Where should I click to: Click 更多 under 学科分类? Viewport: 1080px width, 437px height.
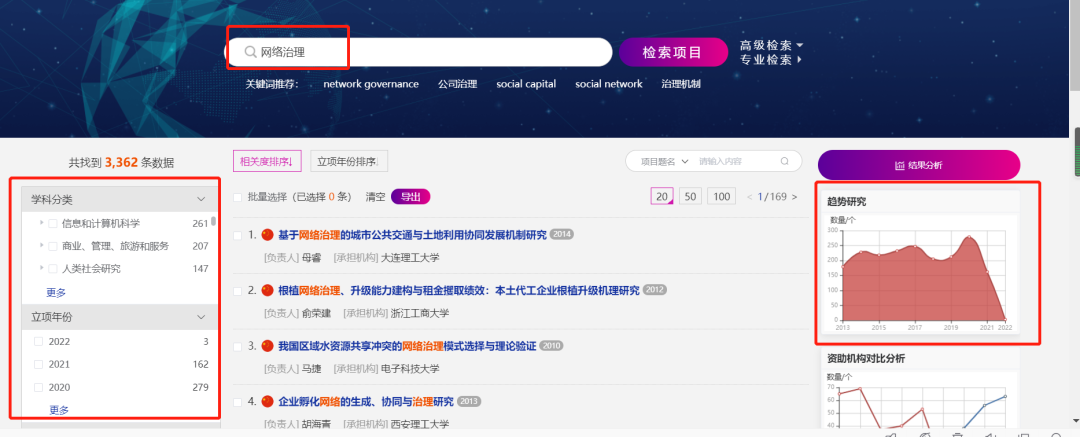coord(56,292)
